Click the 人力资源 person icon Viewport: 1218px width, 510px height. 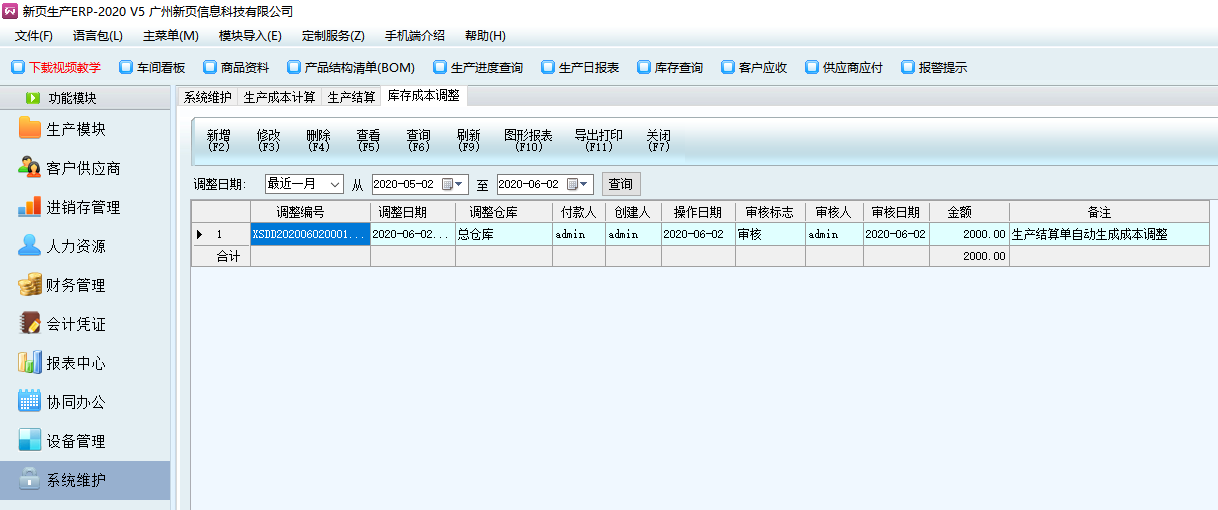(x=30, y=246)
